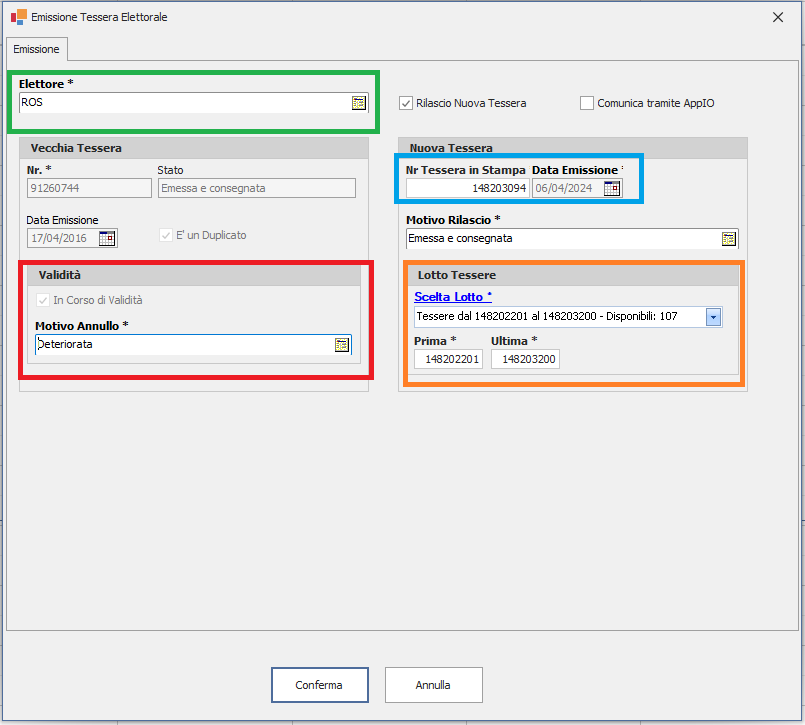Expand the Scelta Lotto dropdown arrow

click(713, 317)
